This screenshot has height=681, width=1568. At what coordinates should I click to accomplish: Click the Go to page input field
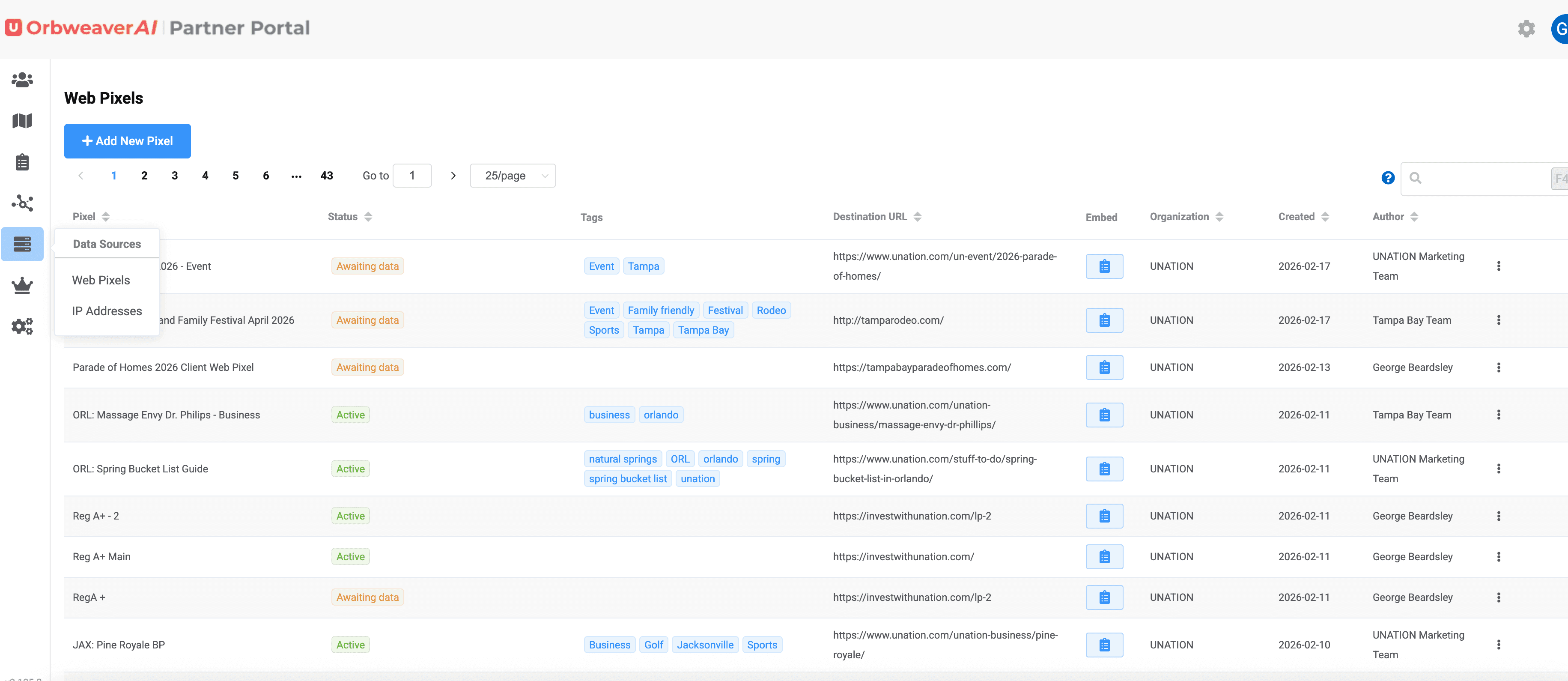412,176
